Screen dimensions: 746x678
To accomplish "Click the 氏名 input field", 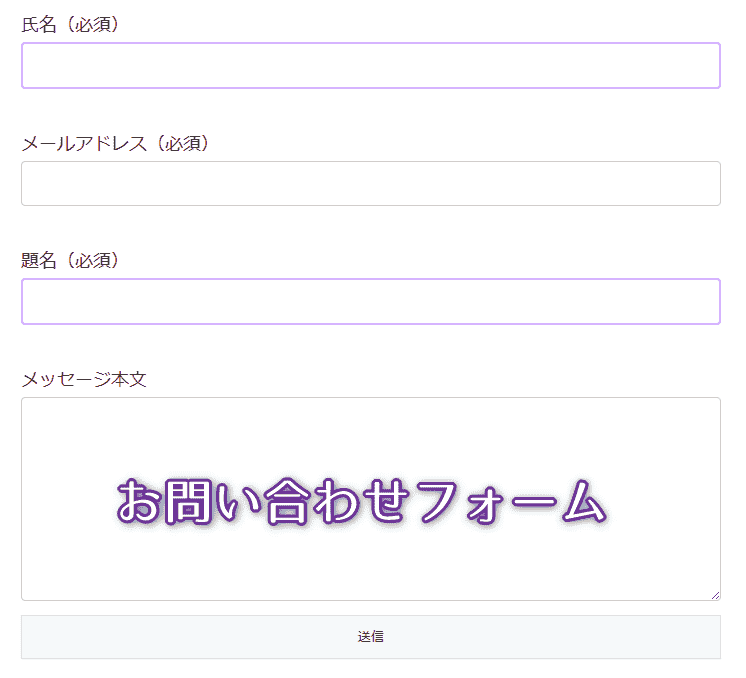I will [370, 66].
